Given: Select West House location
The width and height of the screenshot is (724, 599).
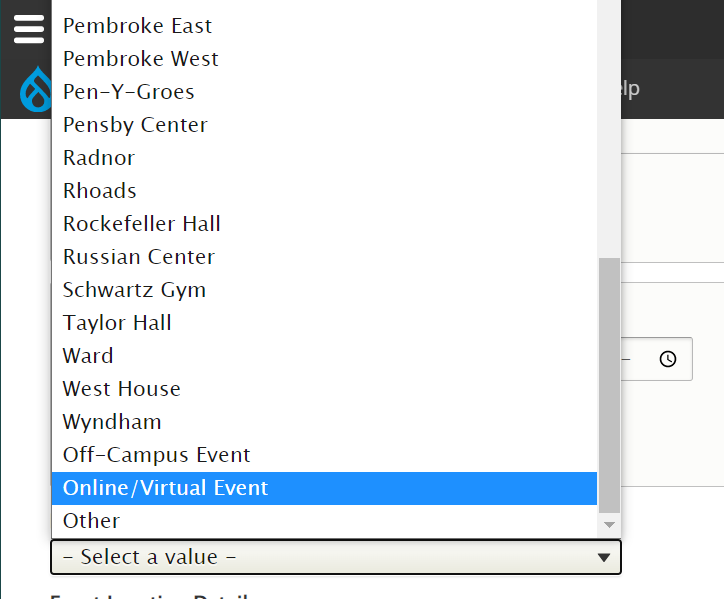Looking at the screenshot, I should click(121, 389).
